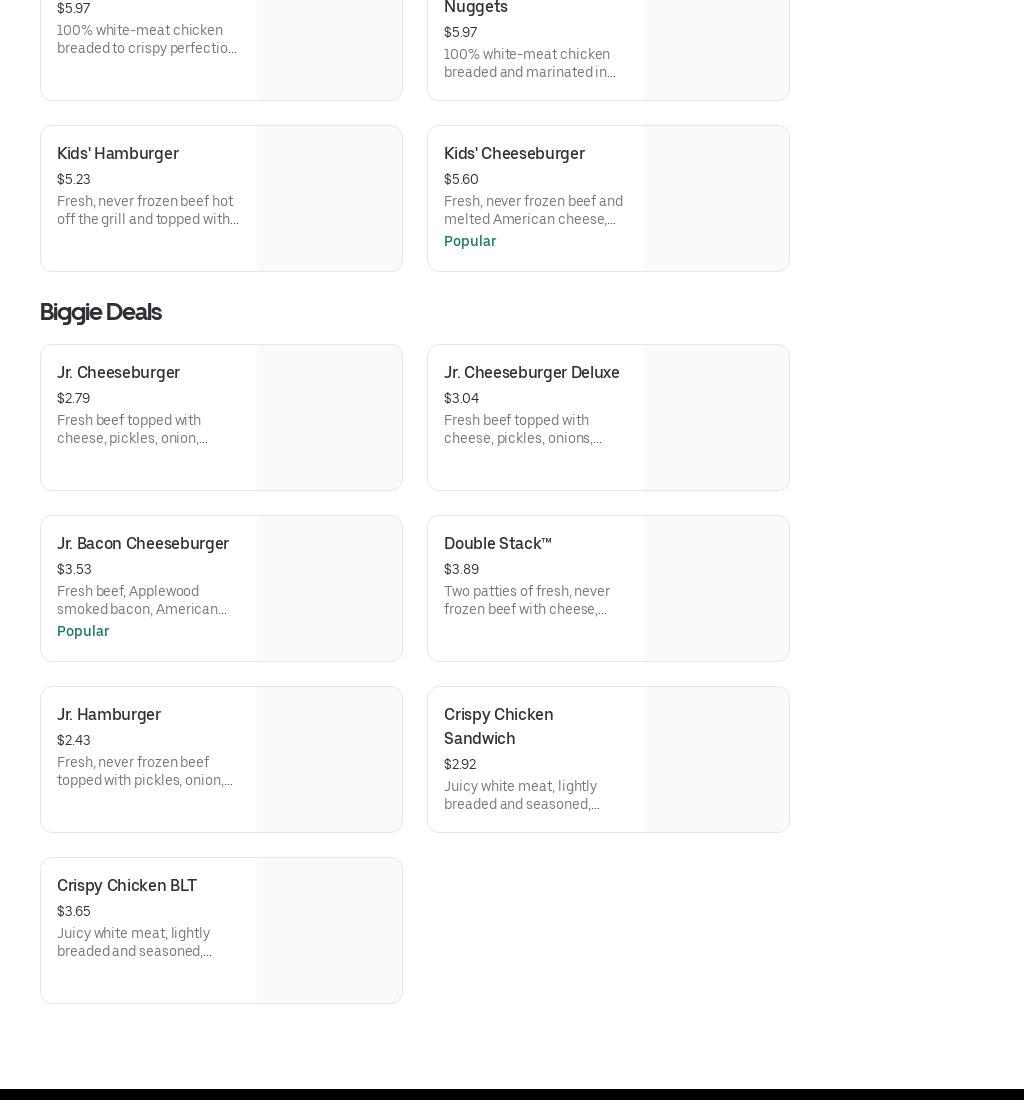
Task: Click the Jr. Cheeseburger image thumbnail
Action: pos(329,418)
